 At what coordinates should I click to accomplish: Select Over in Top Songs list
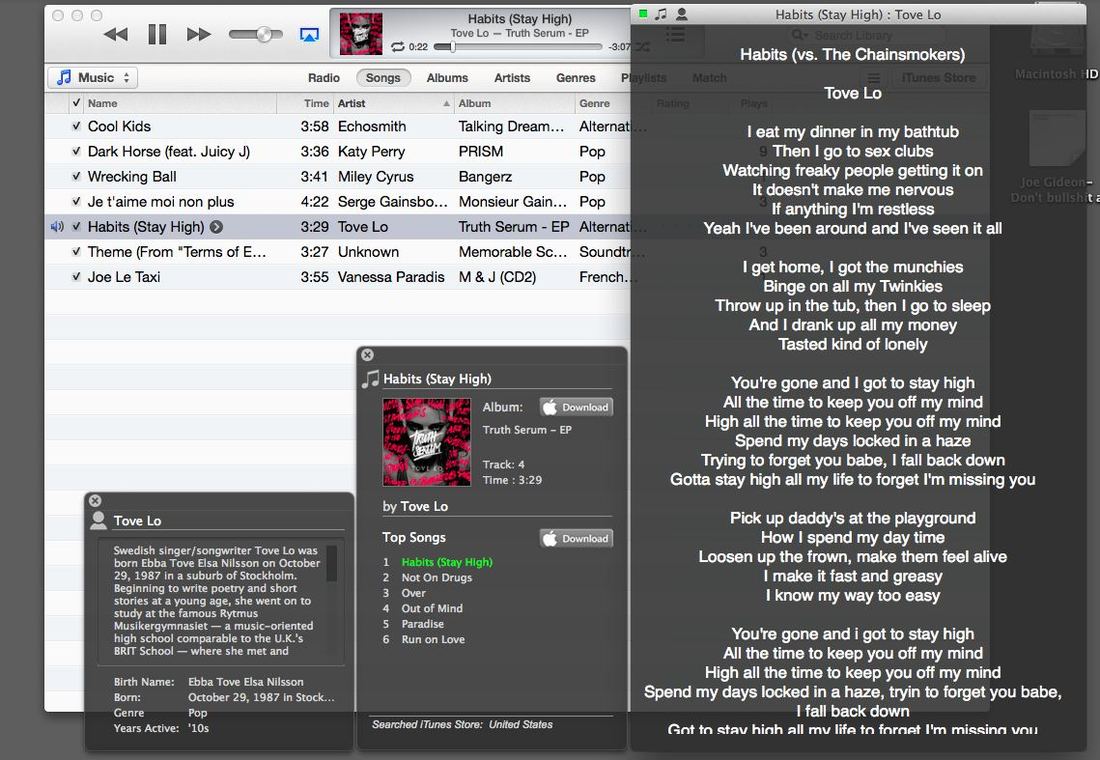413,593
